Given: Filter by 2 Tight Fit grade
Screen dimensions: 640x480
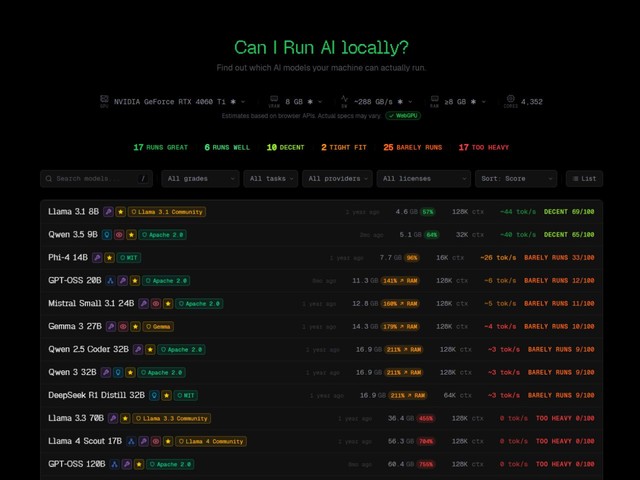Looking at the screenshot, I should point(344,147).
